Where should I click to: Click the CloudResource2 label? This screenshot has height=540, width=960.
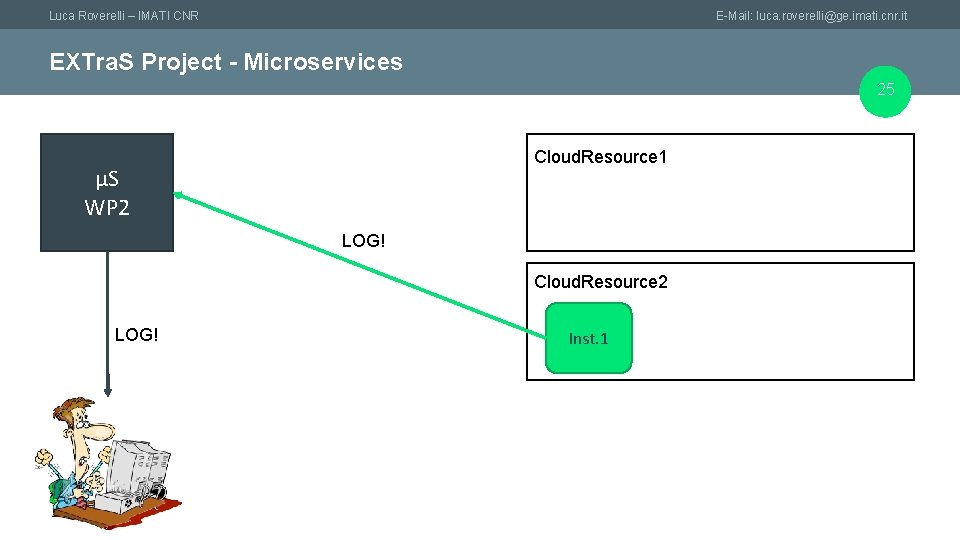[x=601, y=282]
